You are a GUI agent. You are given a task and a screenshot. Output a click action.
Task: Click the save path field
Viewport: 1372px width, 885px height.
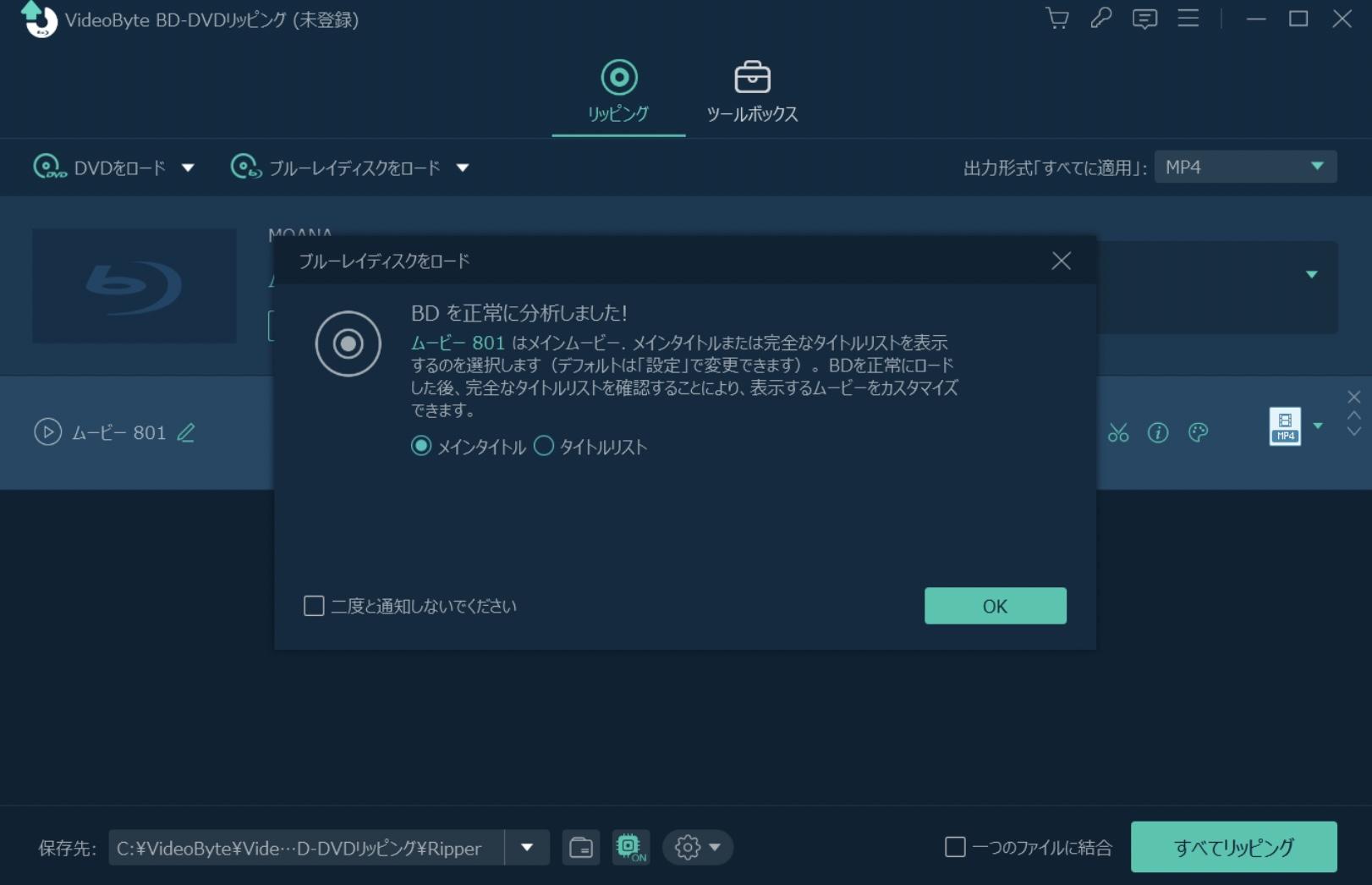pyautogui.click(x=306, y=848)
